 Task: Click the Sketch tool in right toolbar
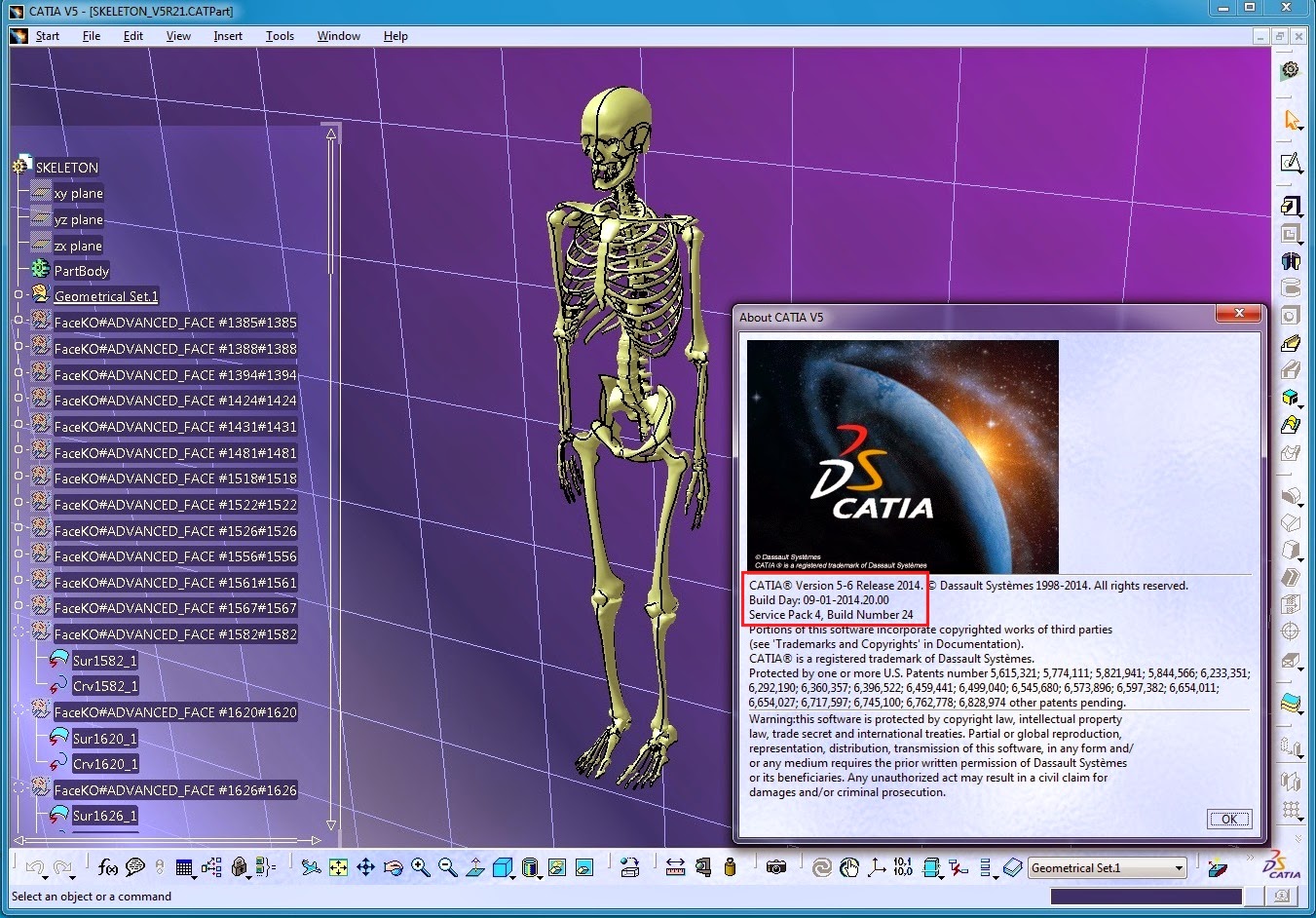coord(1292,162)
